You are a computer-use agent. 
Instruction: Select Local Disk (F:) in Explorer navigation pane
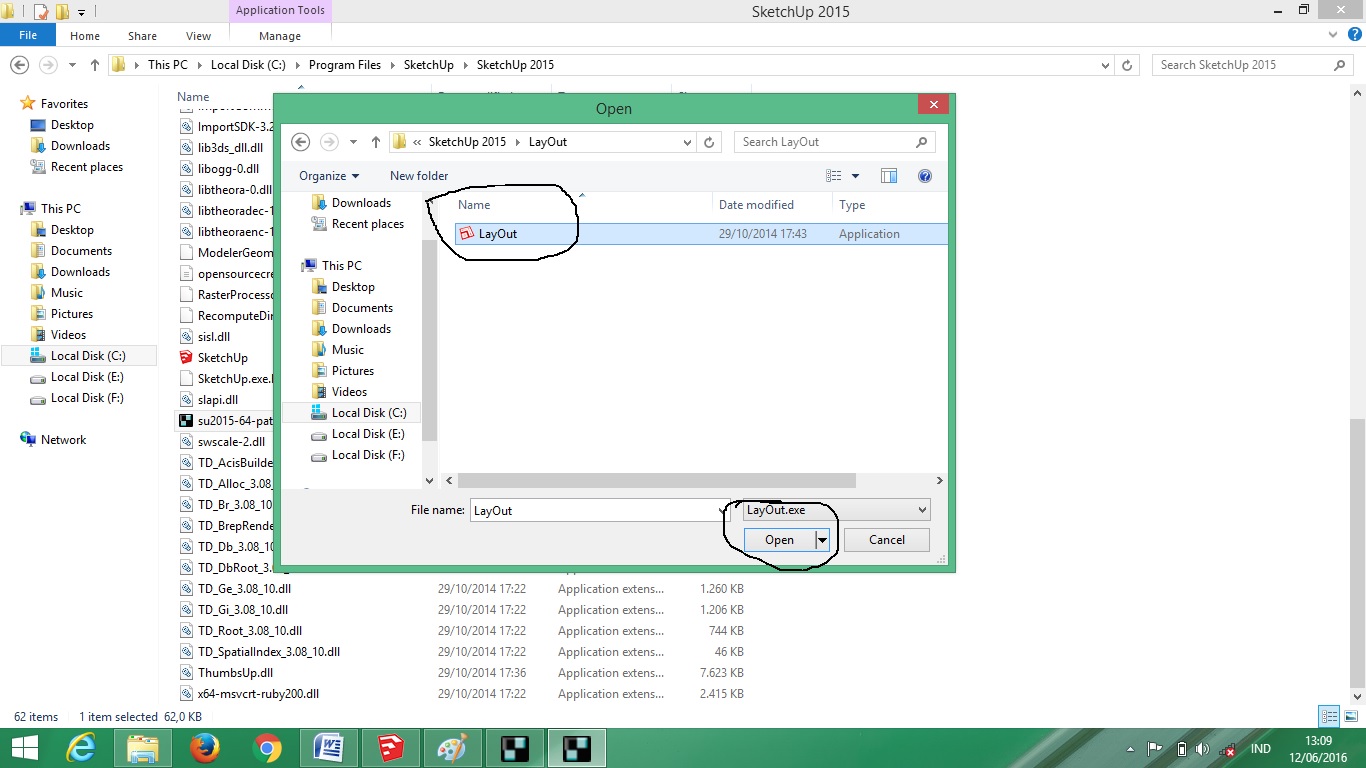coord(87,398)
